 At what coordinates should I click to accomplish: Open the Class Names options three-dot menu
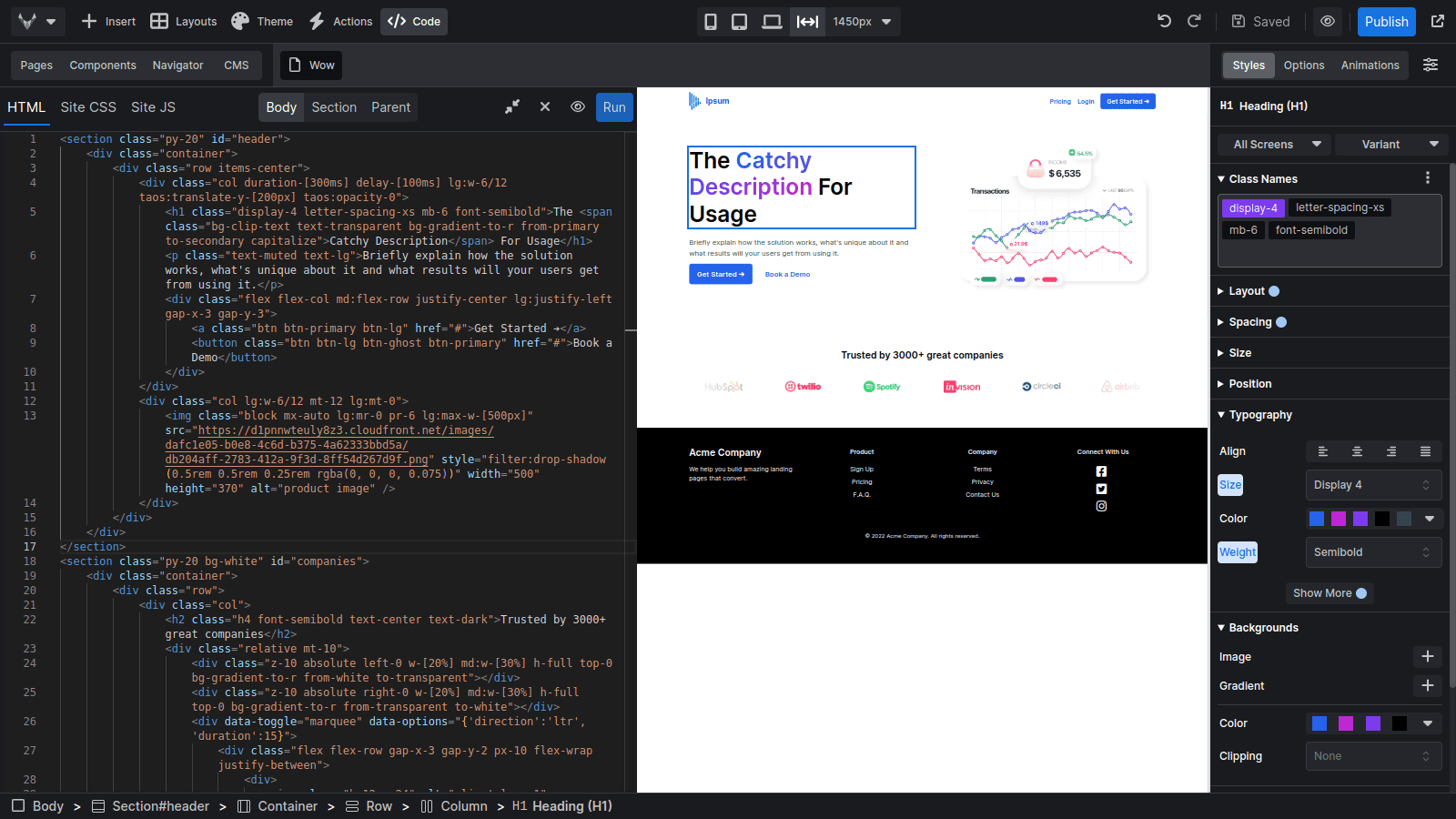(1428, 177)
